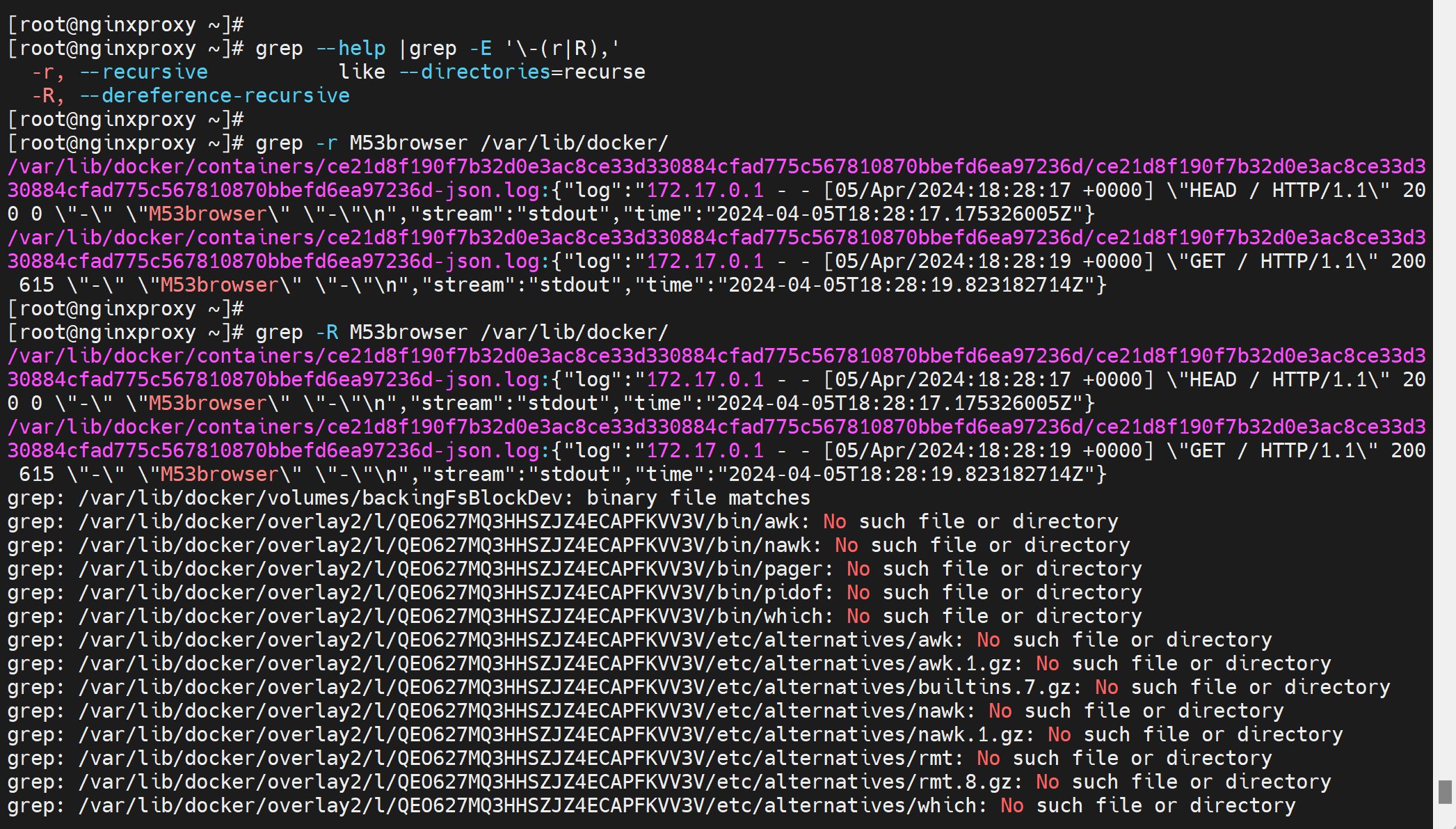Click the '--dereference-recursive' option text
The width and height of the screenshot is (1456, 829).
click(x=215, y=96)
